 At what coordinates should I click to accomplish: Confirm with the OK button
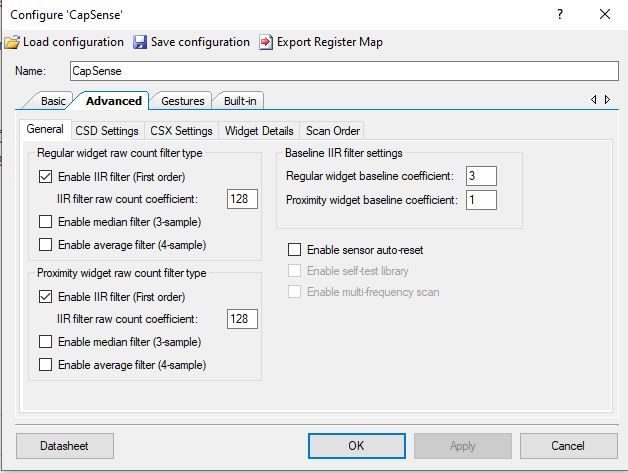coord(357,446)
